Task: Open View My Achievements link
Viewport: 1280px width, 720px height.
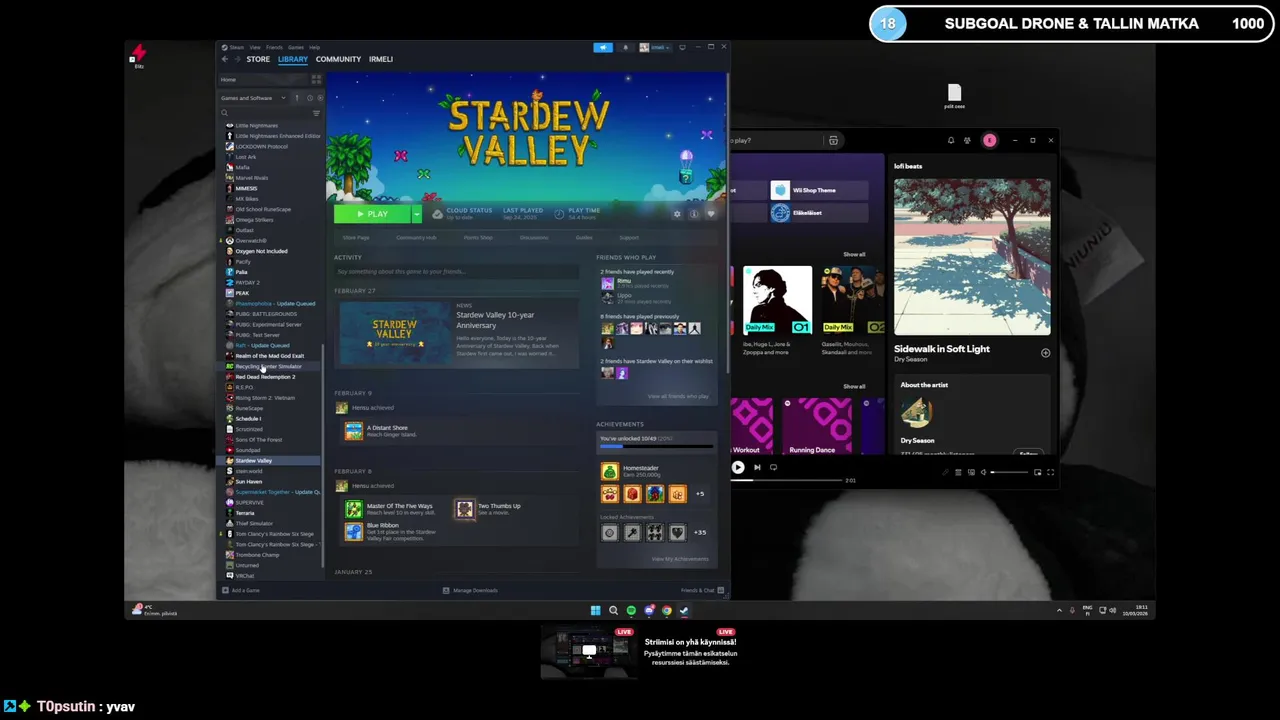Action: pos(680,559)
